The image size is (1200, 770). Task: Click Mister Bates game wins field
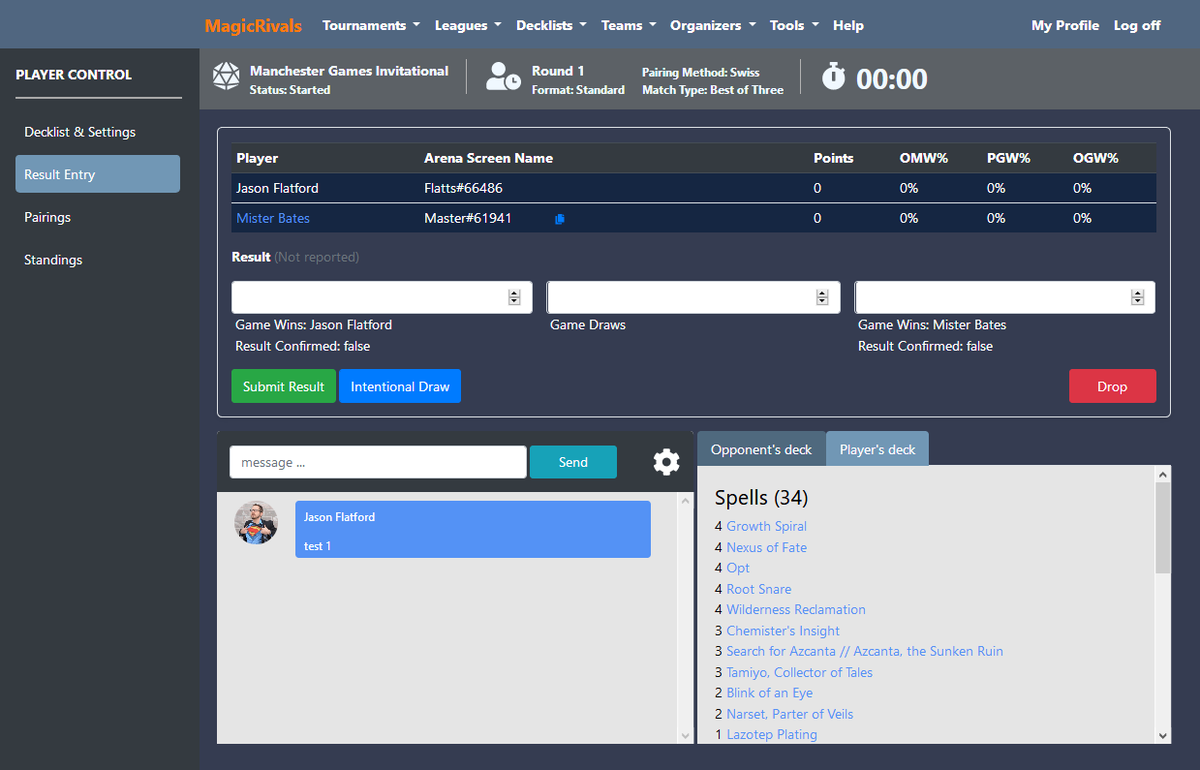tap(1005, 297)
